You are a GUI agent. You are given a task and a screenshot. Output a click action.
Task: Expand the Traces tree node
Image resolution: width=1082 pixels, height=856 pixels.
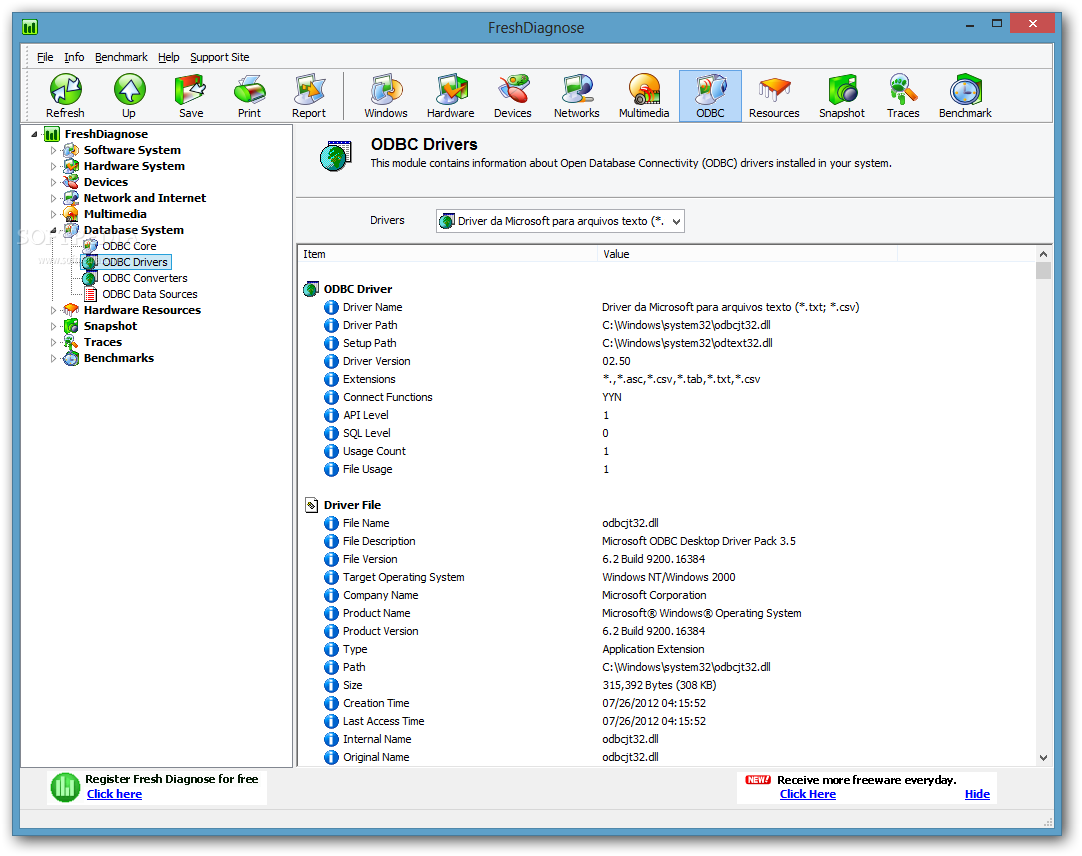(x=53, y=342)
